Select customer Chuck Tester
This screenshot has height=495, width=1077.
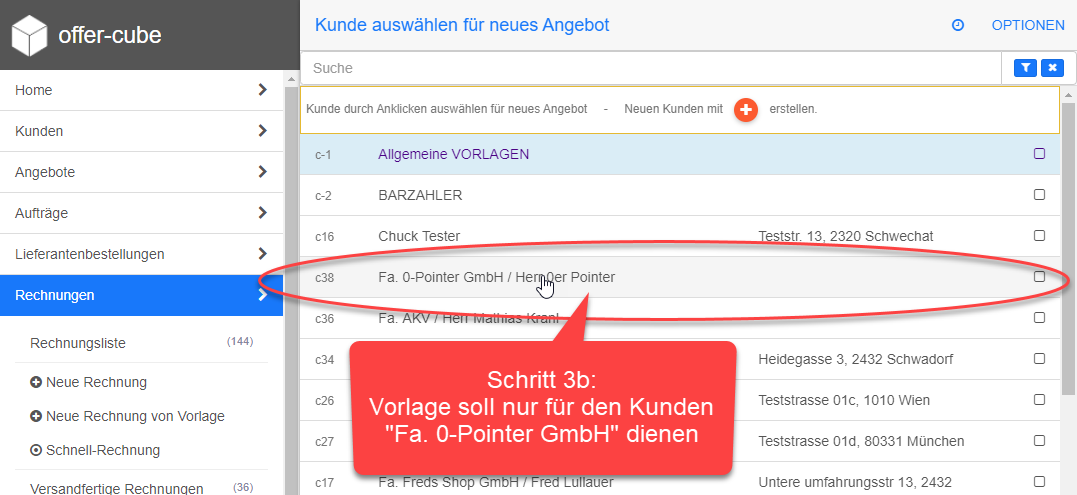pos(419,236)
